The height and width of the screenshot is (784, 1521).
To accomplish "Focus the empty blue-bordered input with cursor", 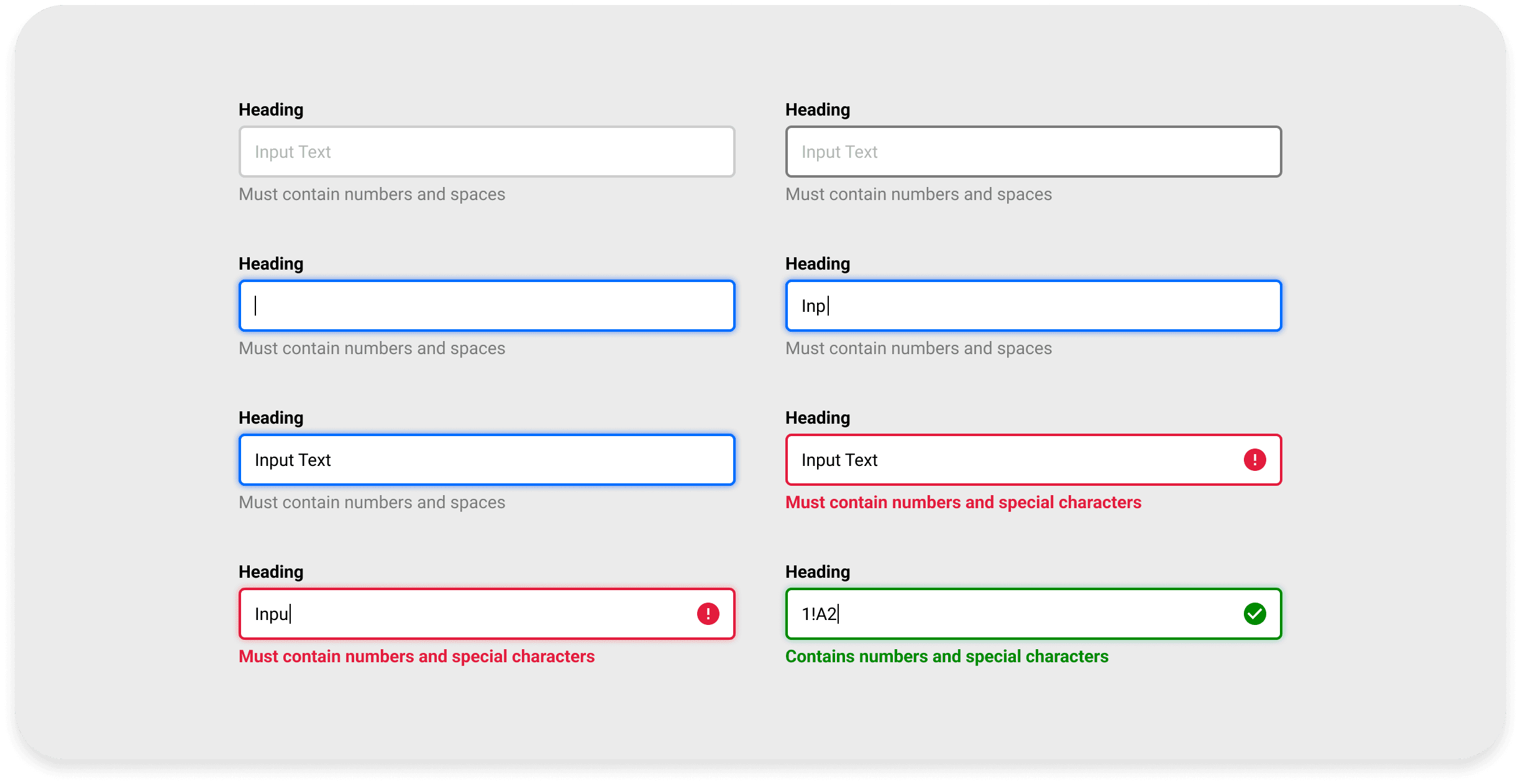I will click(x=486, y=306).
